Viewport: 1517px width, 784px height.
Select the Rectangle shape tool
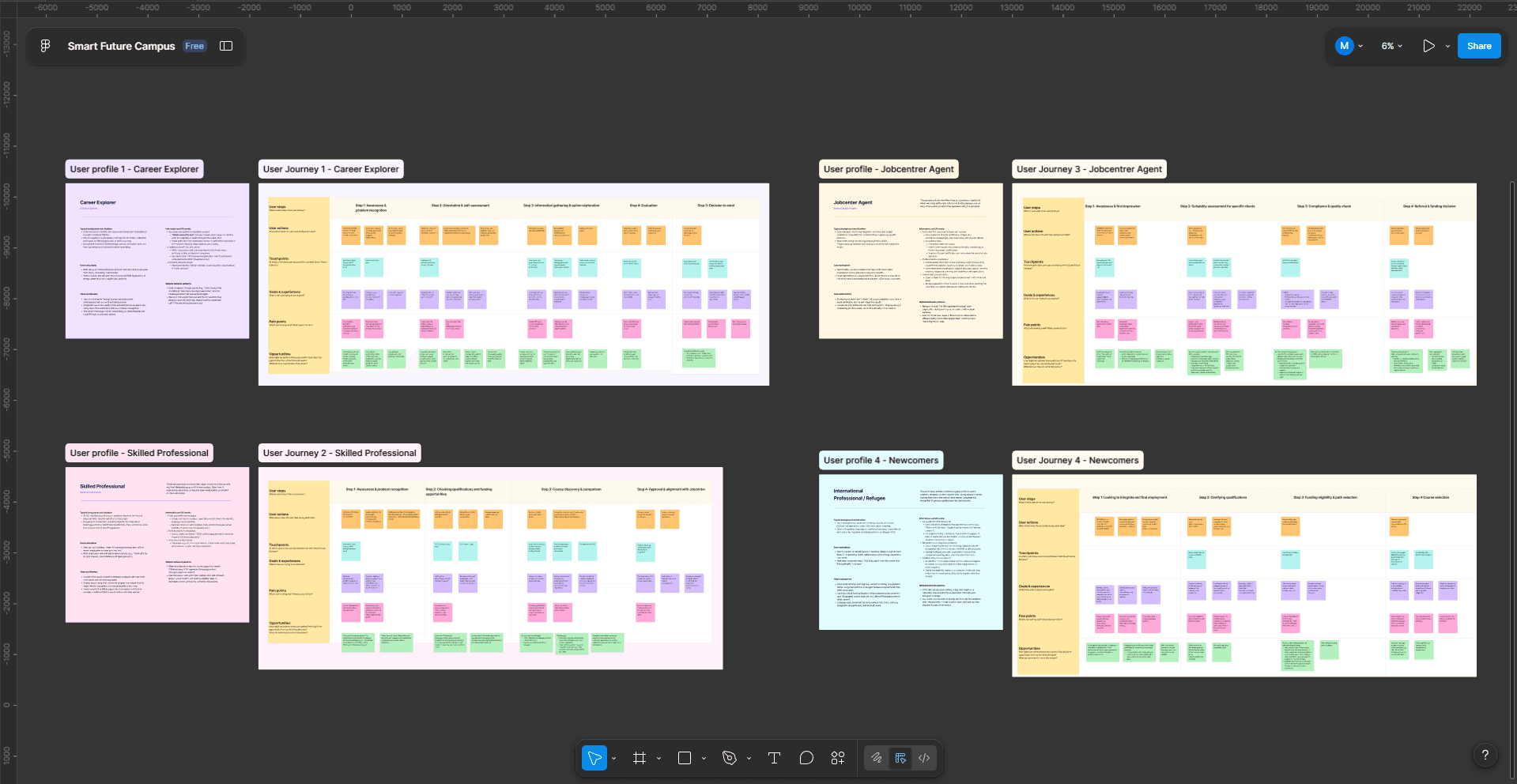pyautogui.click(x=685, y=758)
